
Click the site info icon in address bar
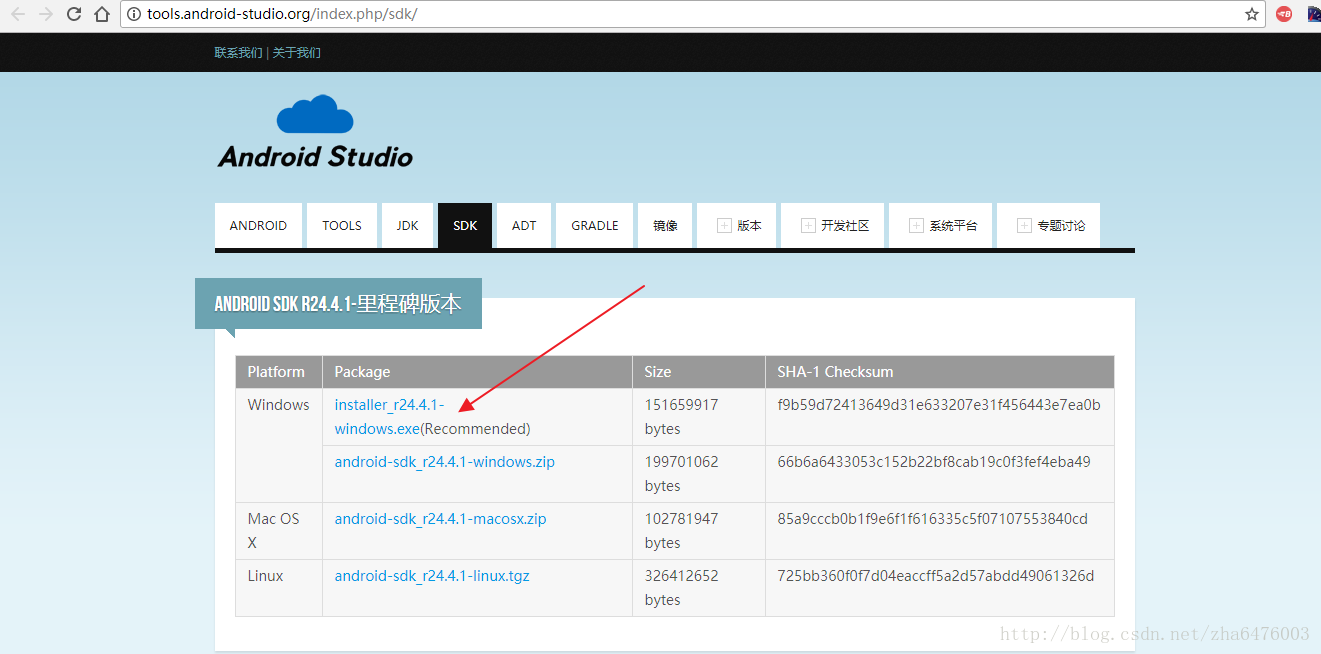pyautogui.click(x=134, y=14)
